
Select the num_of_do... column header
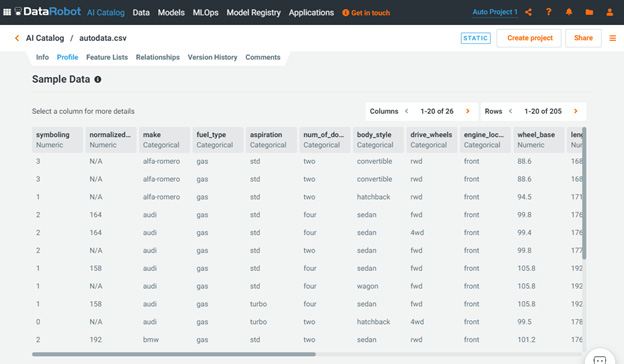(325, 140)
